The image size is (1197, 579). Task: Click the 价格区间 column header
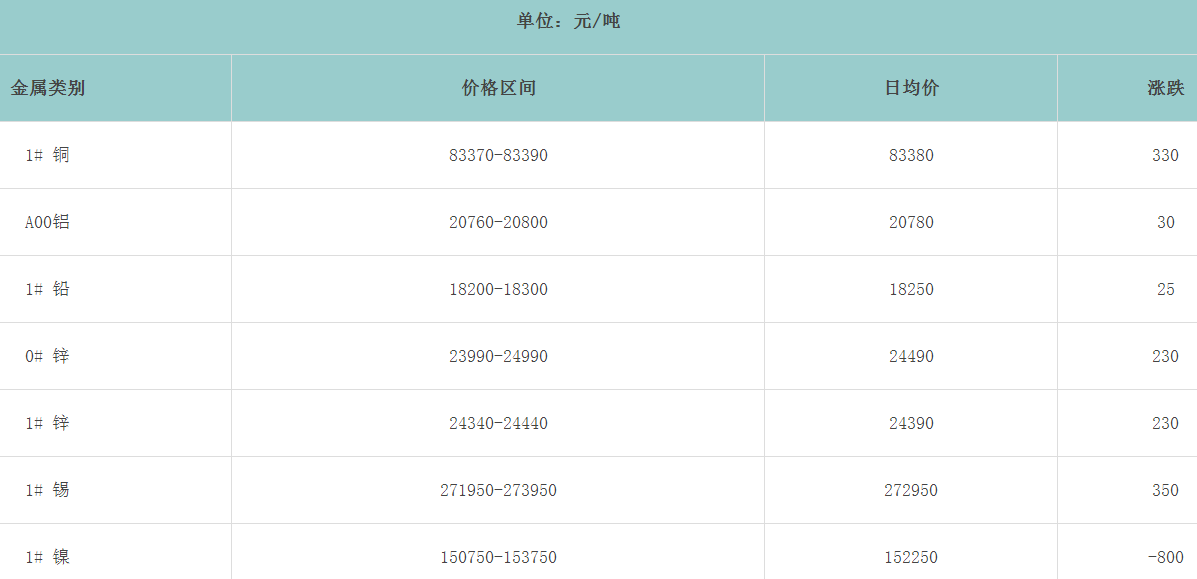[498, 88]
